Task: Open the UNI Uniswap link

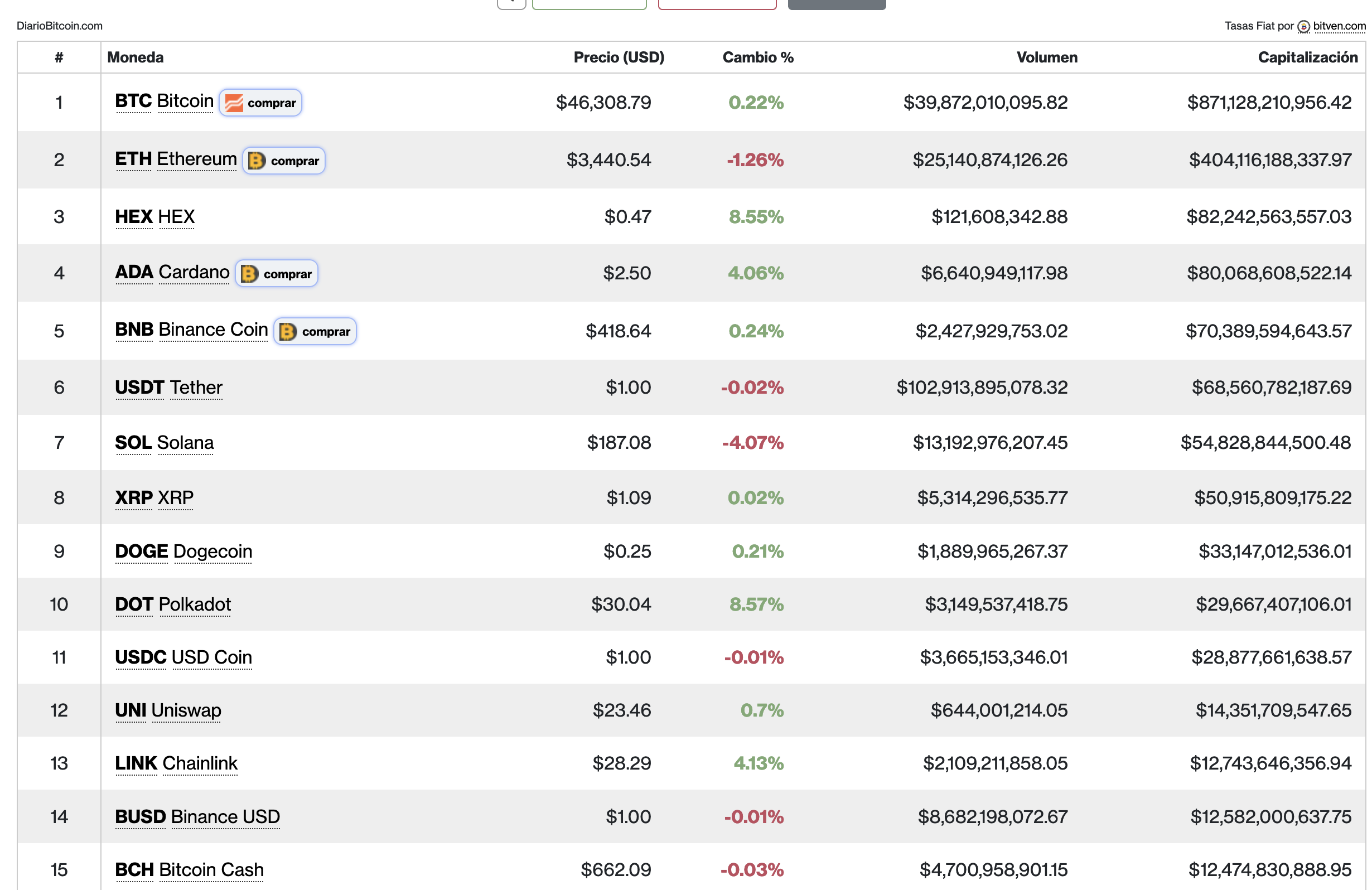Action: click(x=168, y=711)
